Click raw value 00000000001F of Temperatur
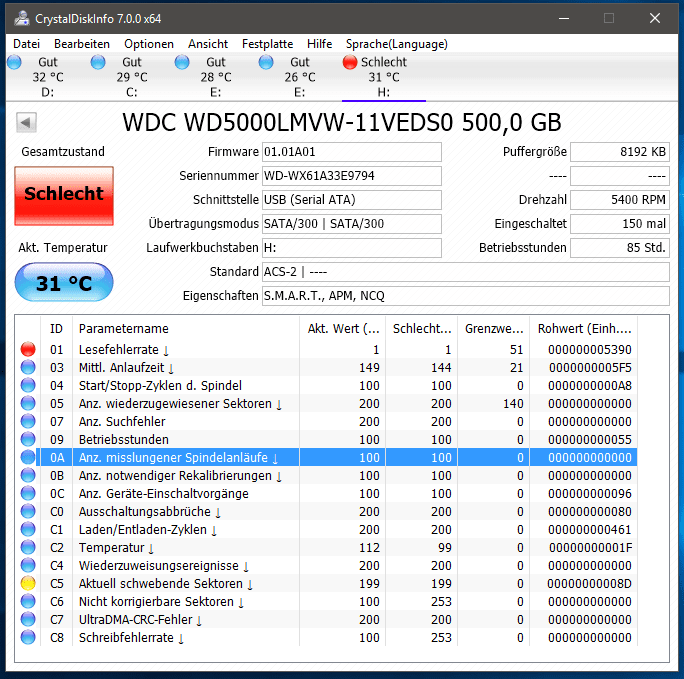 [x=591, y=547]
